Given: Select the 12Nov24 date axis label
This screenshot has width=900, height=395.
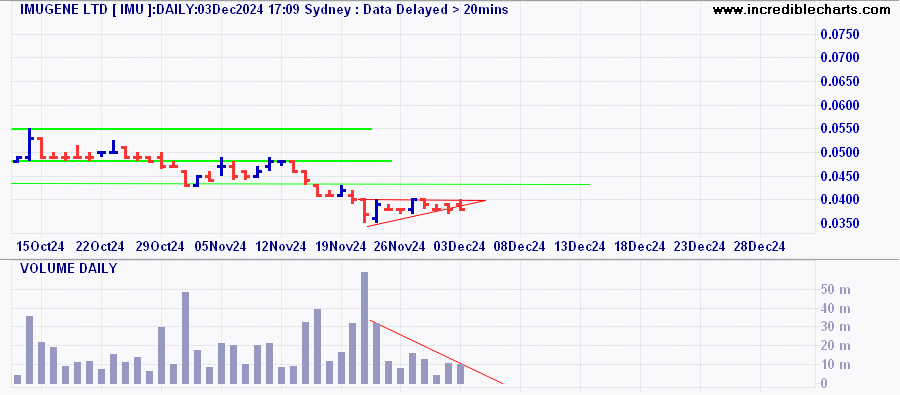Looking at the screenshot, I should click(x=281, y=246).
